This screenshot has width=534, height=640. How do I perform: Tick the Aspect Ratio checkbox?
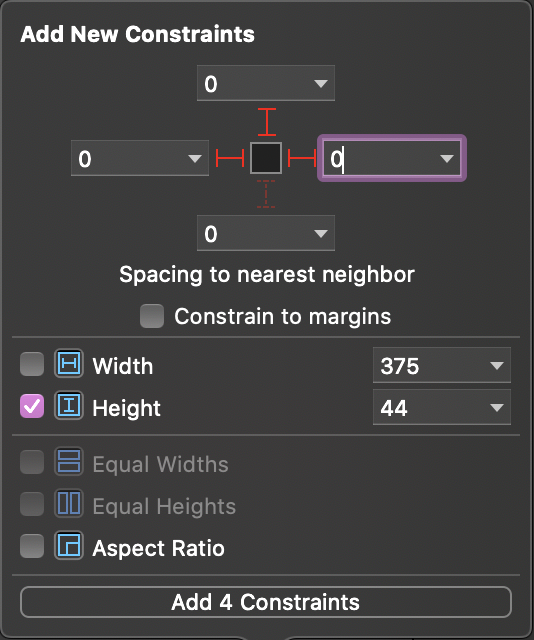32,546
